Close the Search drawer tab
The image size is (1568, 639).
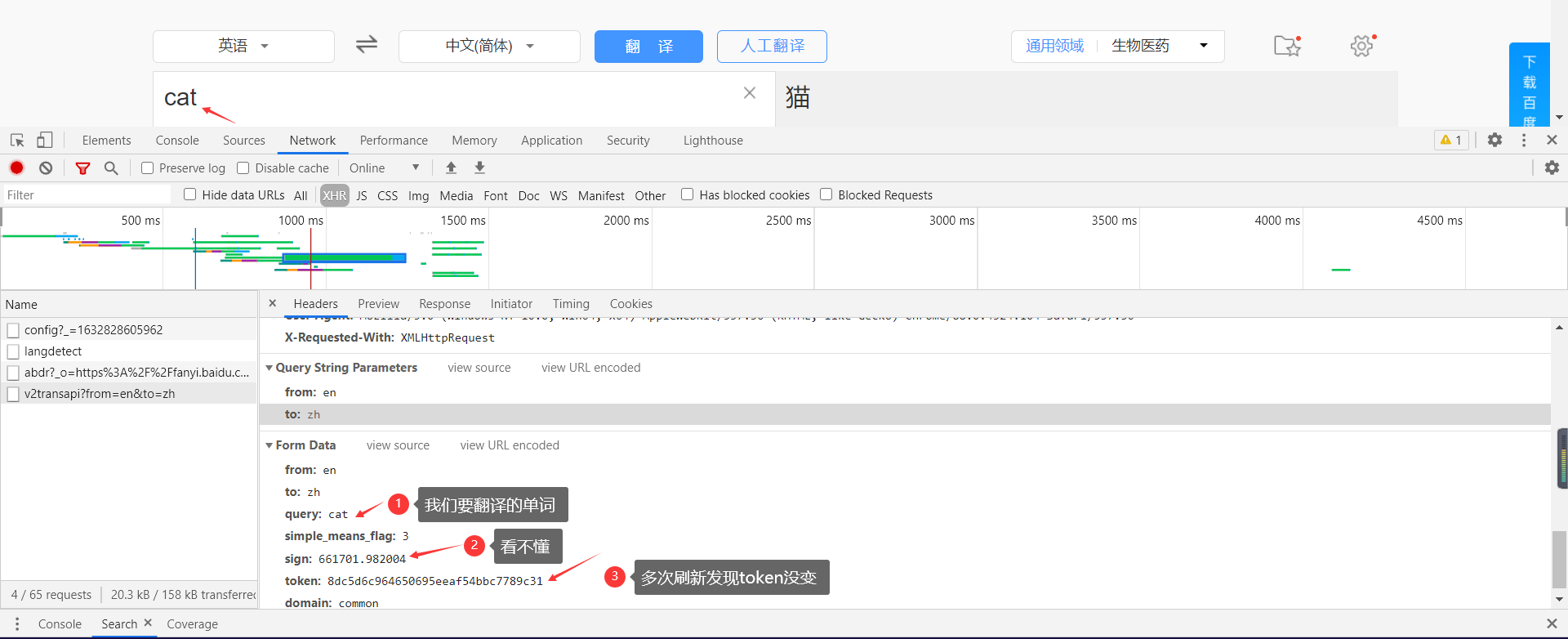coord(148,623)
